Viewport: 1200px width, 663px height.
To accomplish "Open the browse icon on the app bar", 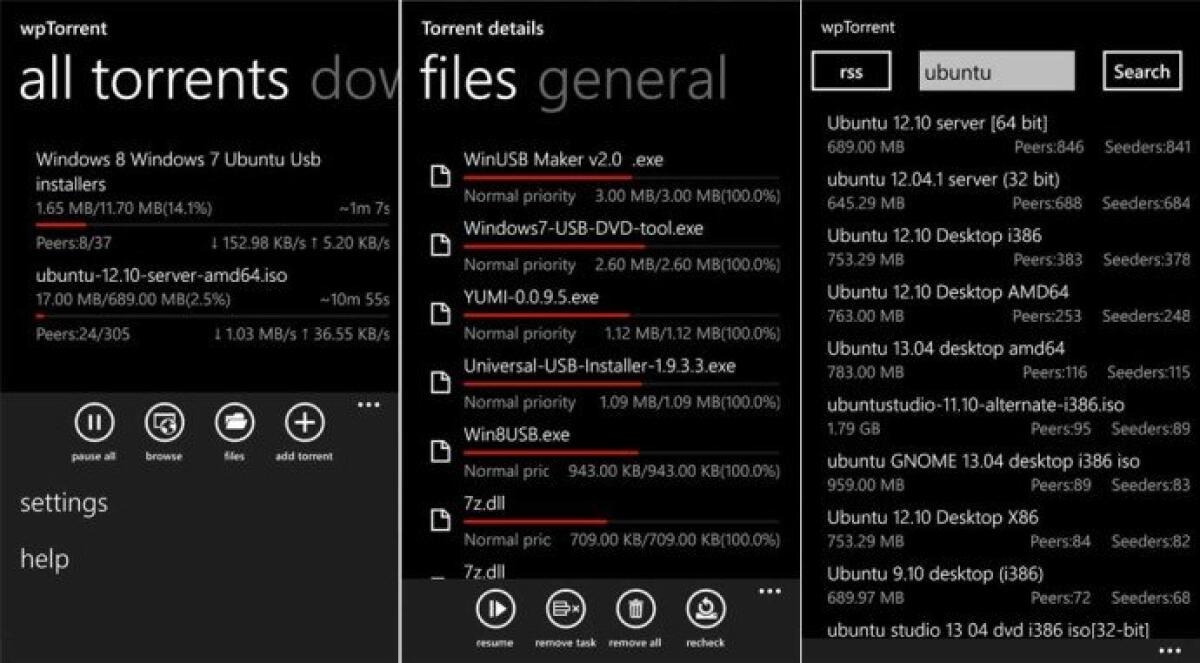I will click(x=163, y=423).
